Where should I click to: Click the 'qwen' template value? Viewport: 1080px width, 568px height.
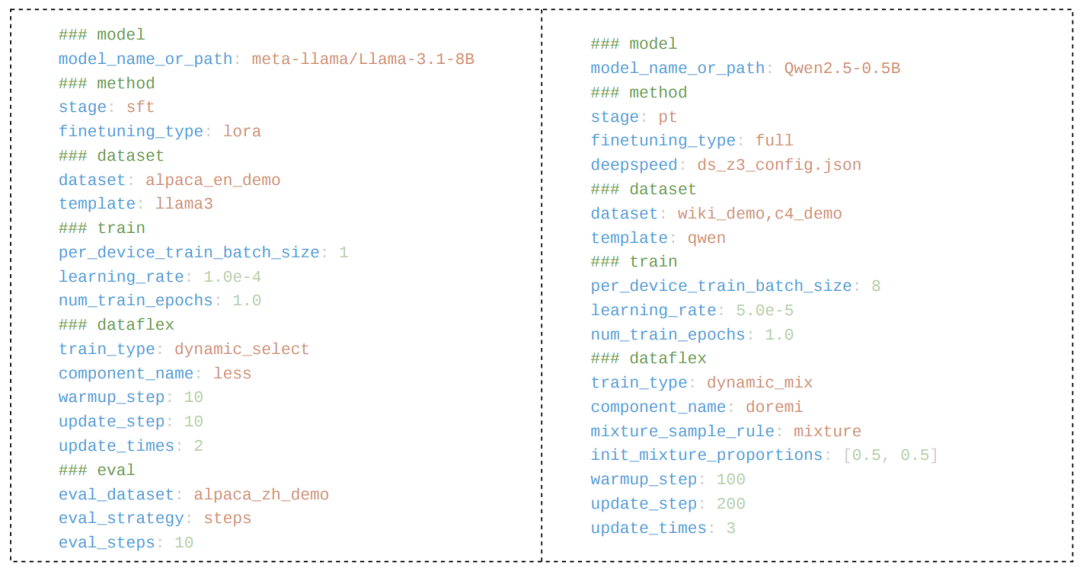[x=706, y=238]
